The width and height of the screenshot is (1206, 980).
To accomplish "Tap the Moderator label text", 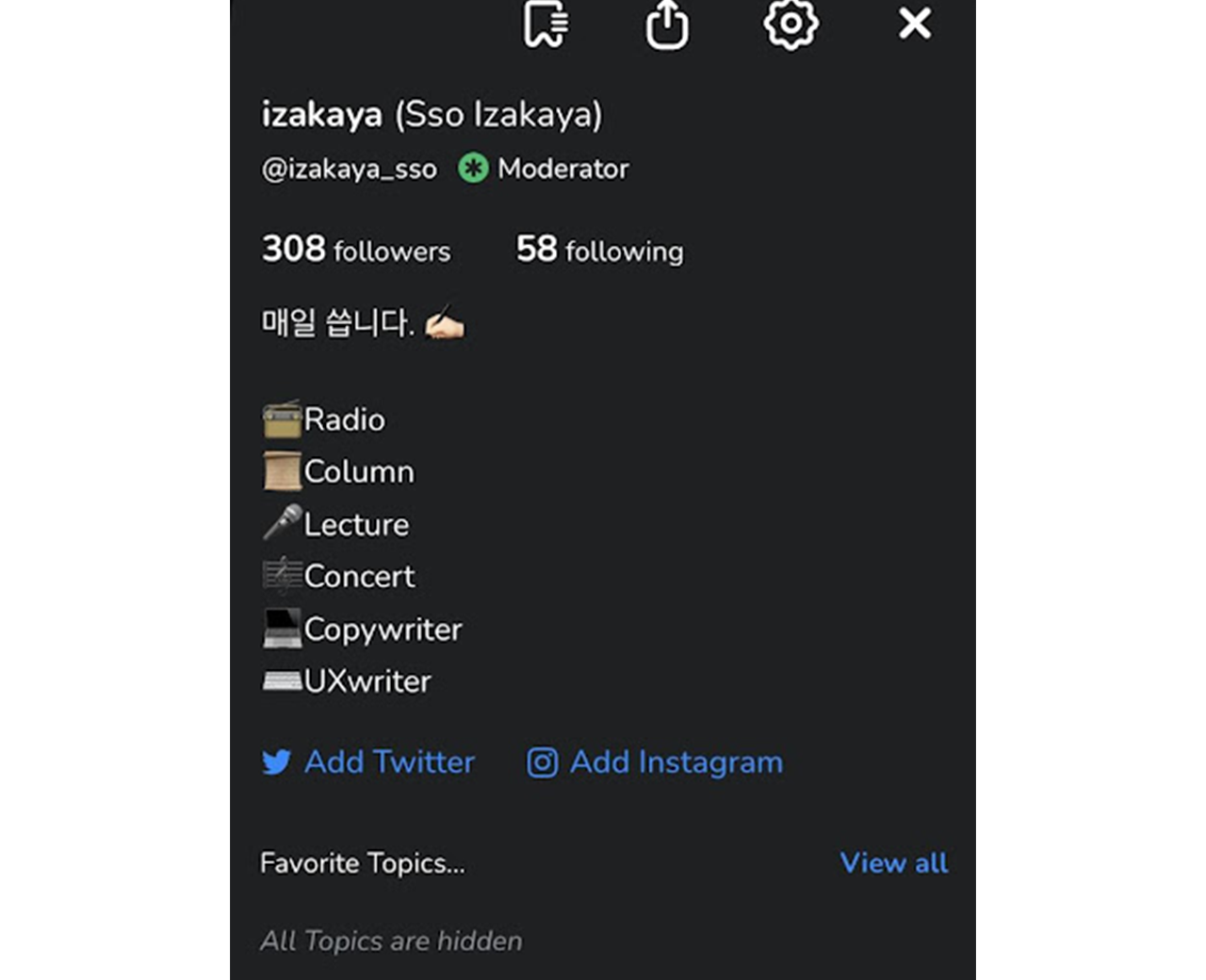I will tap(562, 169).
